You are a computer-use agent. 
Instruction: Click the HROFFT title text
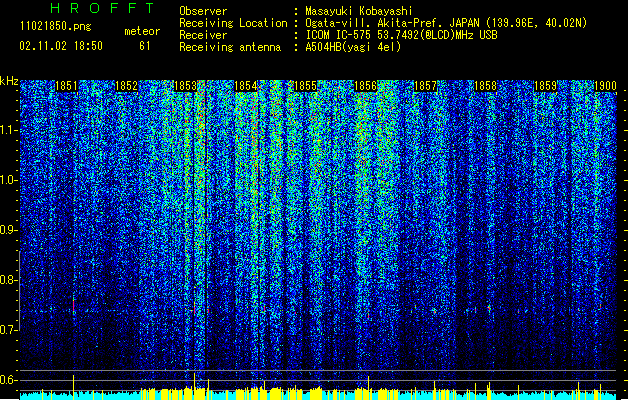pos(102,8)
